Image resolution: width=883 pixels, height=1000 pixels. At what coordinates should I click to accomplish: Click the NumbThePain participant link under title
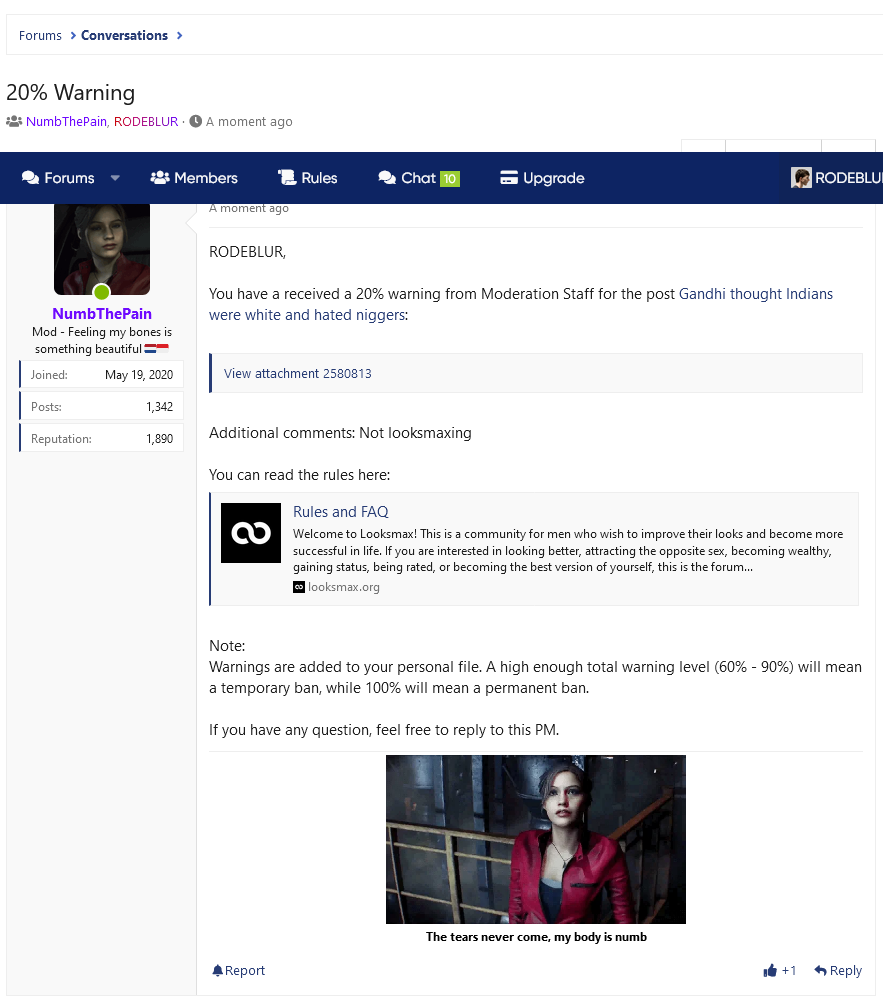(66, 121)
